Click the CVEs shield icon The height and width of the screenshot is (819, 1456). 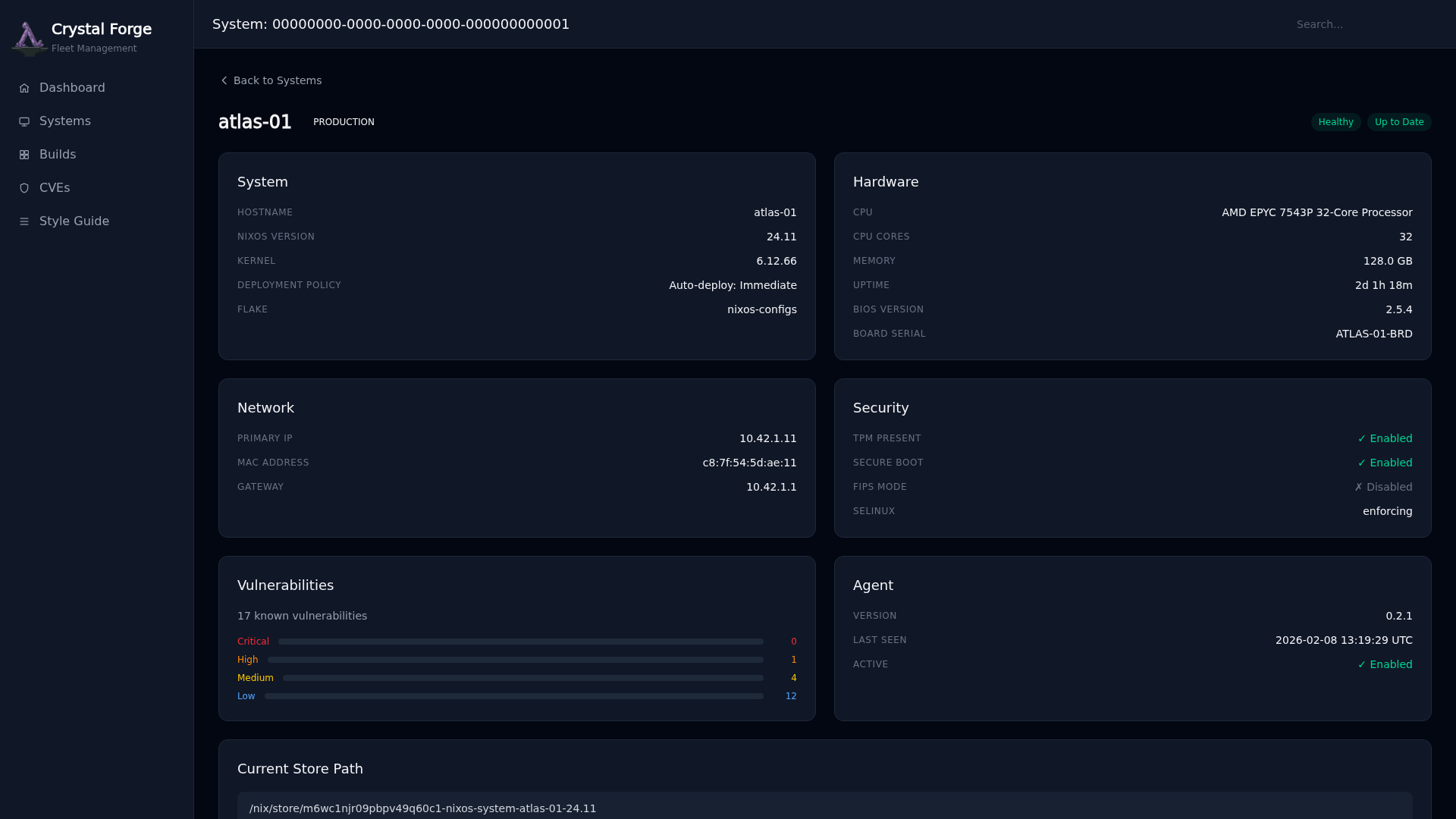click(24, 188)
